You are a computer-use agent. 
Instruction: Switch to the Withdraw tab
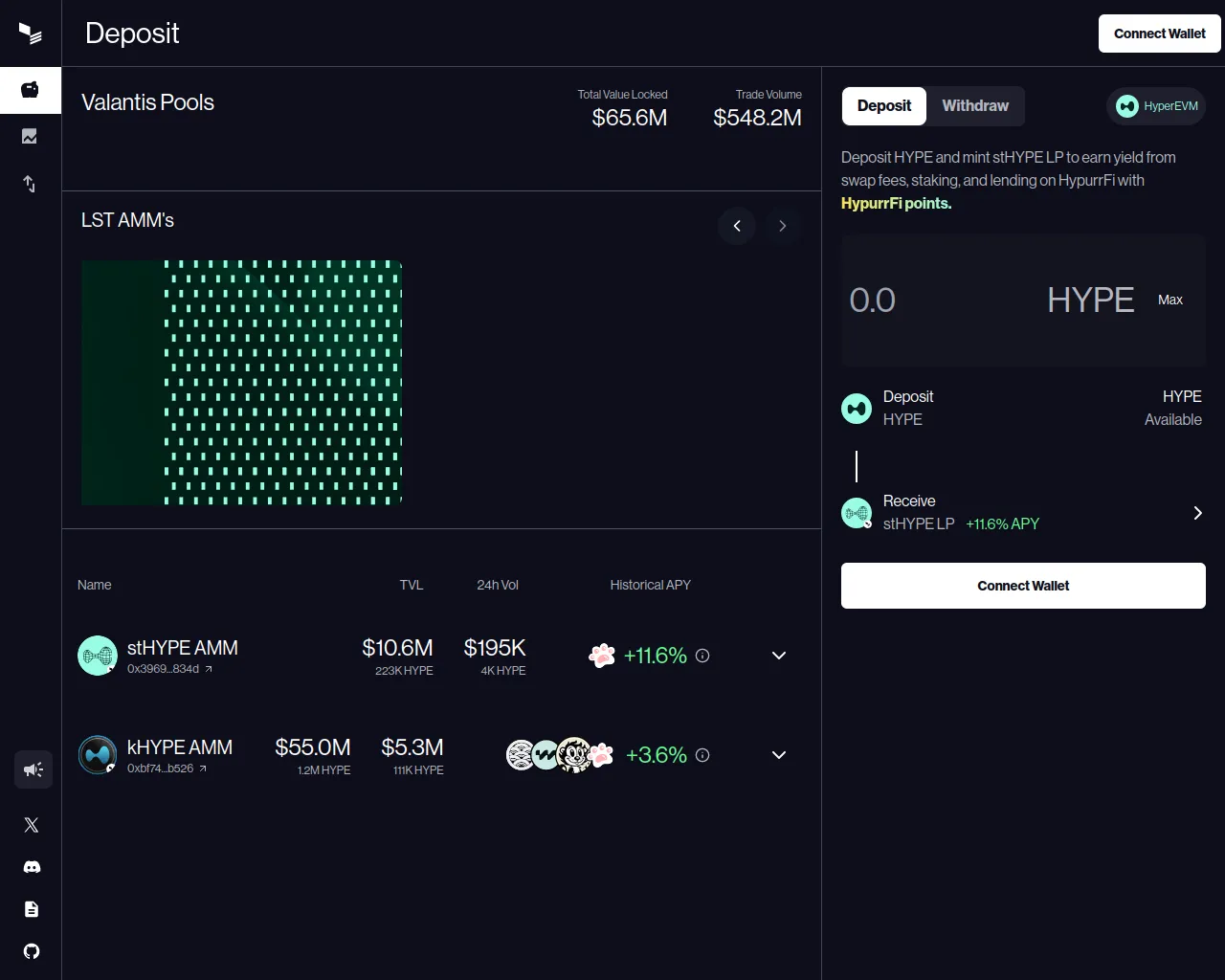[974, 106]
